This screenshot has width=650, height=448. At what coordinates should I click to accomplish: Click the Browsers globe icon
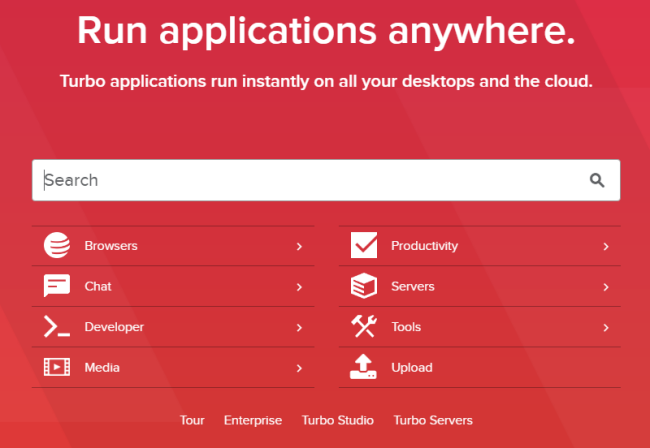click(57, 245)
